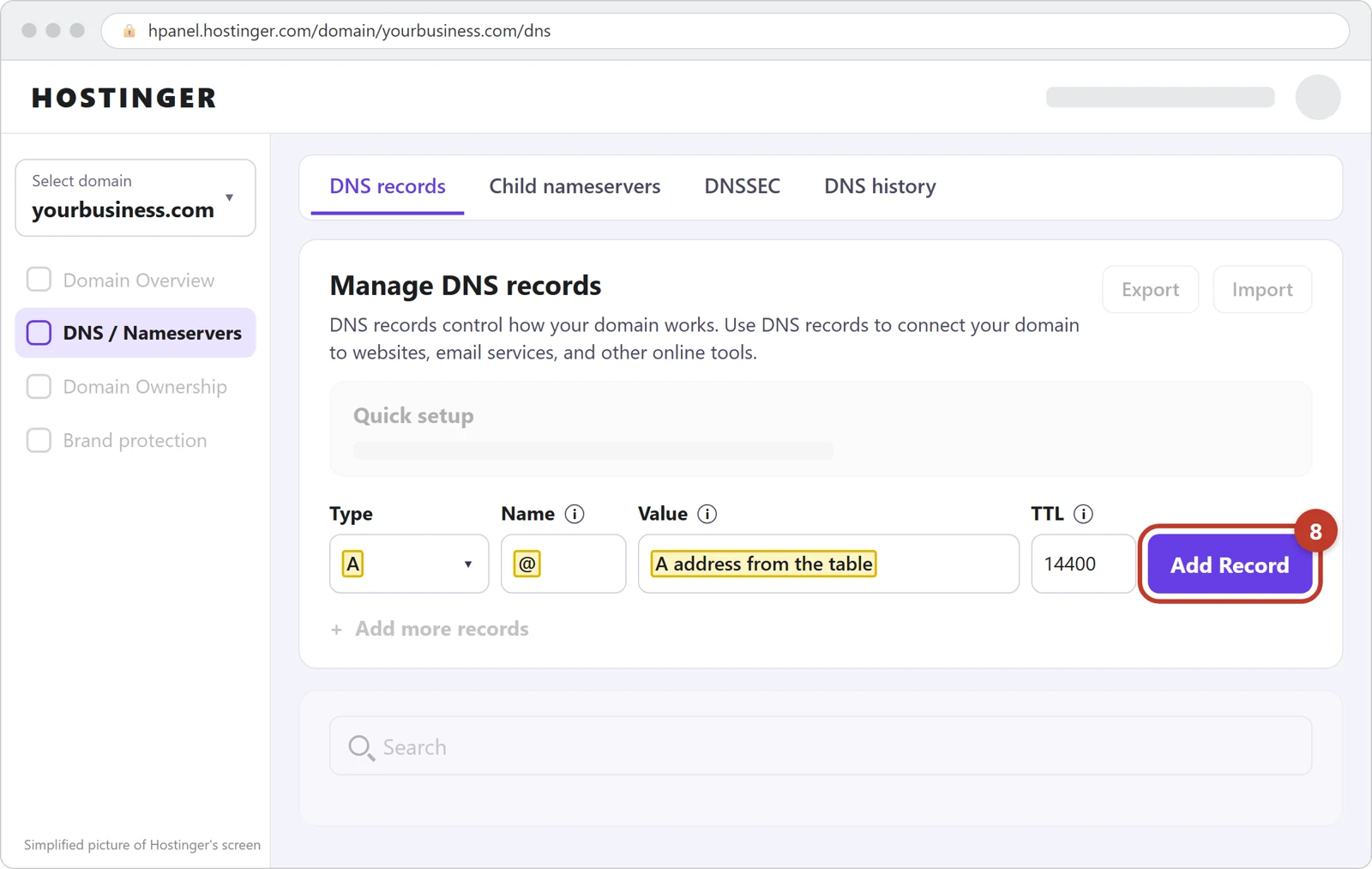Viewport: 1372px width, 869px height.
Task: Open the Domain Ownership sidebar item
Action: (x=135, y=387)
